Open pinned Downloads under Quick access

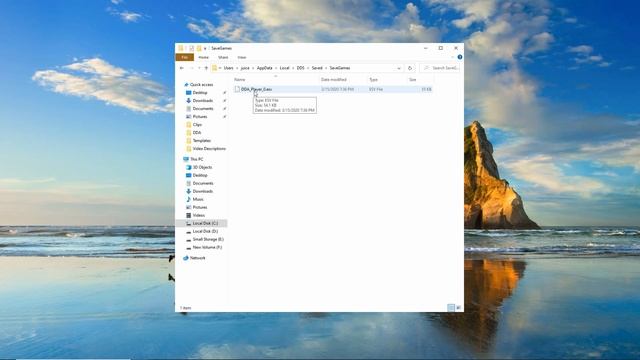pos(203,100)
